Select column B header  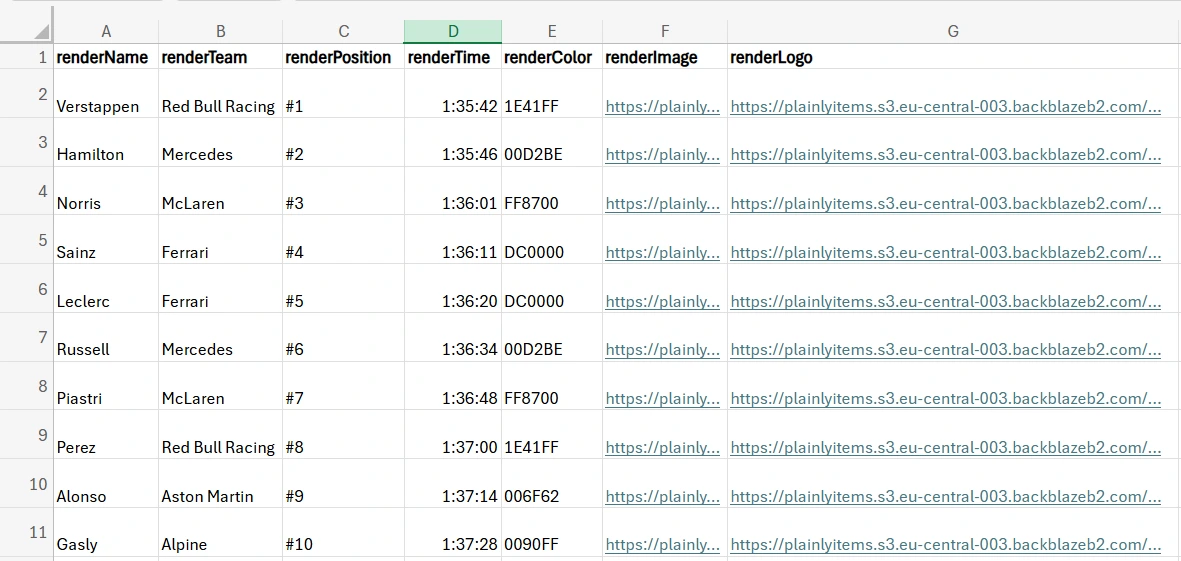click(x=221, y=32)
